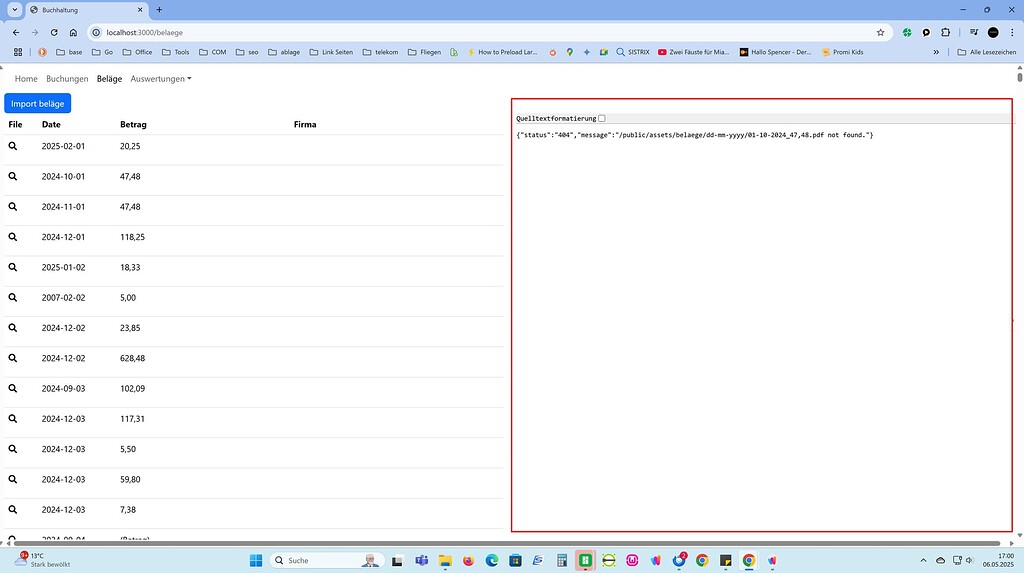
Task: Open the SISTRIX bookmark
Action: point(633,52)
